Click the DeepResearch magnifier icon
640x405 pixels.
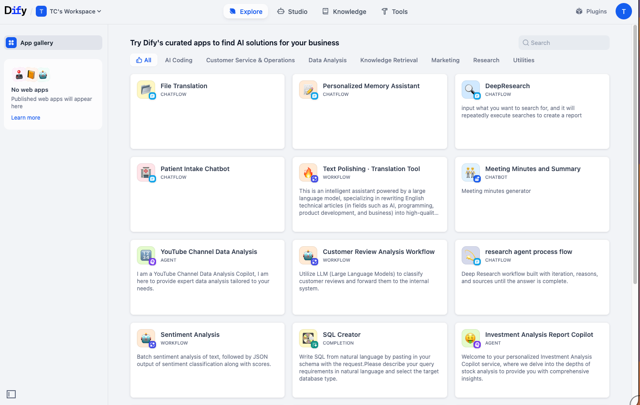coord(470,90)
